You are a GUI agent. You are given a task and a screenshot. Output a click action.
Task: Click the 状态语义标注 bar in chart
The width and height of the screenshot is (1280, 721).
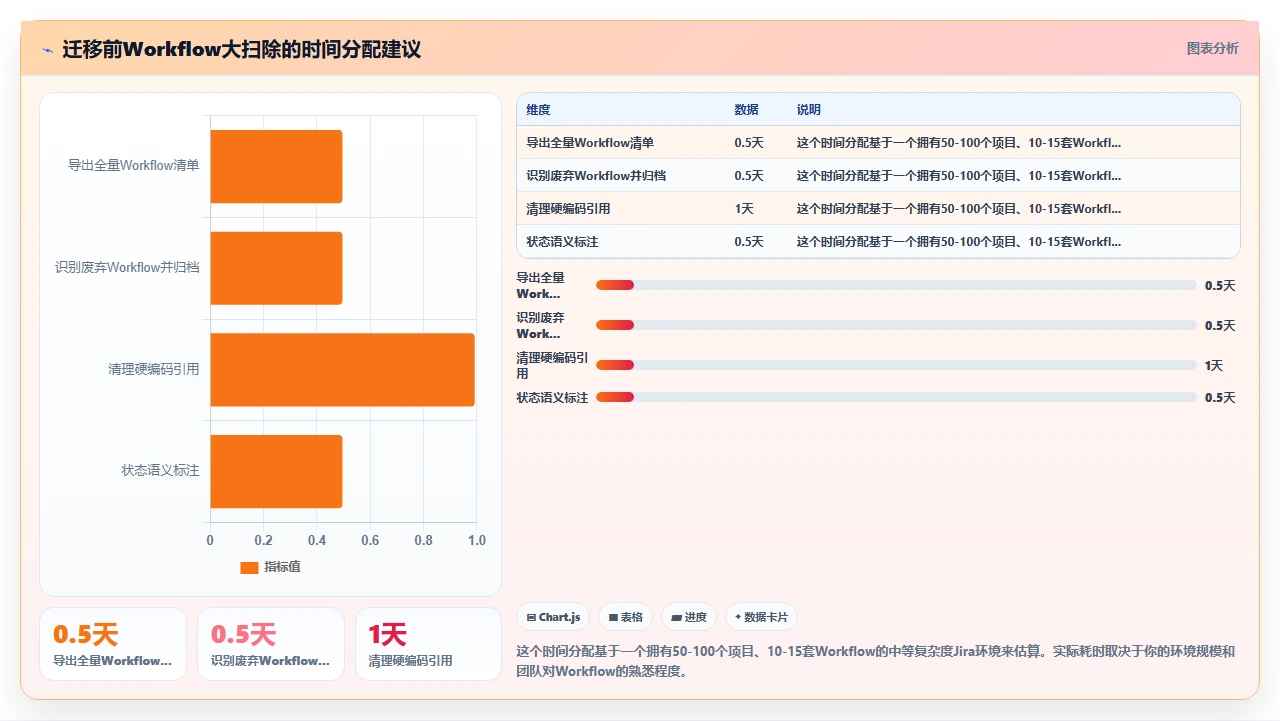(276, 471)
